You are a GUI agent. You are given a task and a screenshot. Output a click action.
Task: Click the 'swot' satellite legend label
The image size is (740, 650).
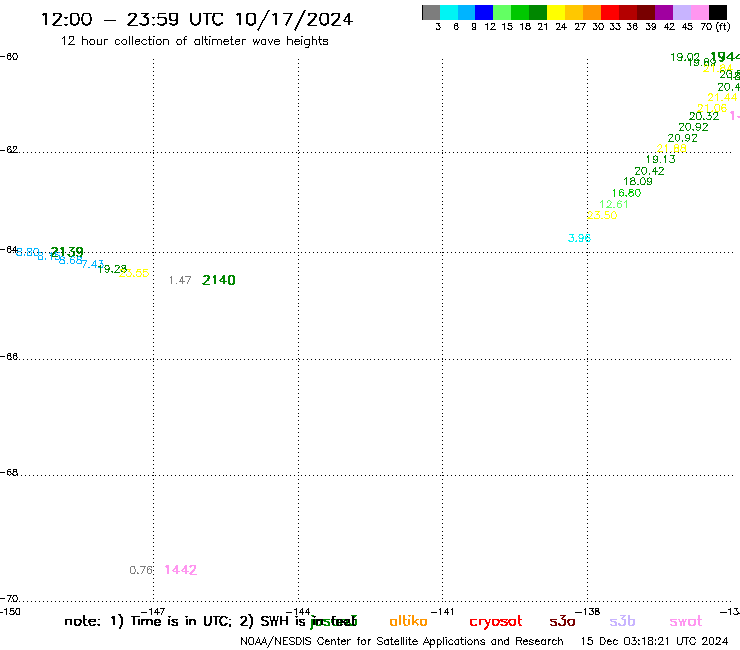point(686,622)
